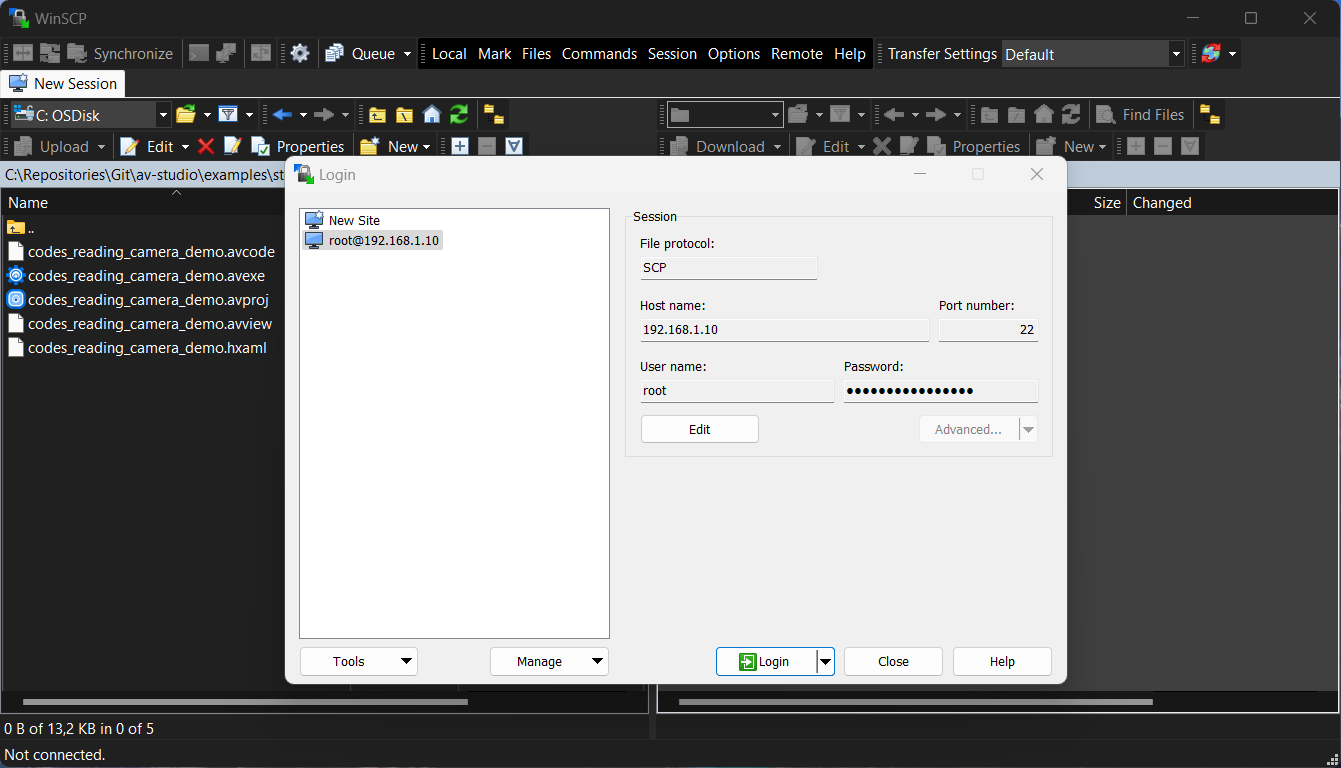Click the local Select Files plus icon
Image resolution: width=1341 pixels, height=768 pixels.
click(460, 147)
